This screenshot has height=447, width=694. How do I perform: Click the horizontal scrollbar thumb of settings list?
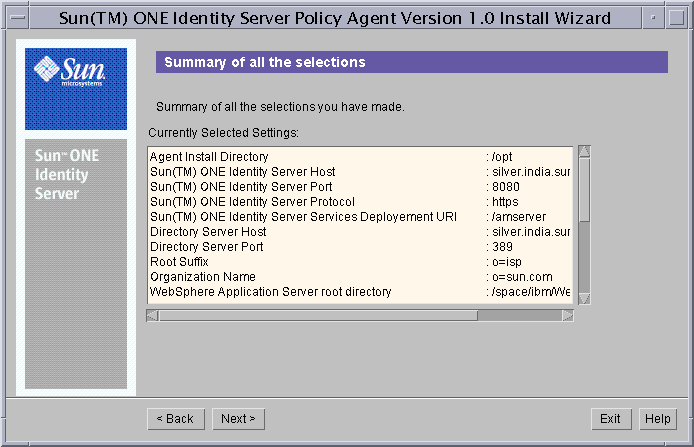point(318,316)
